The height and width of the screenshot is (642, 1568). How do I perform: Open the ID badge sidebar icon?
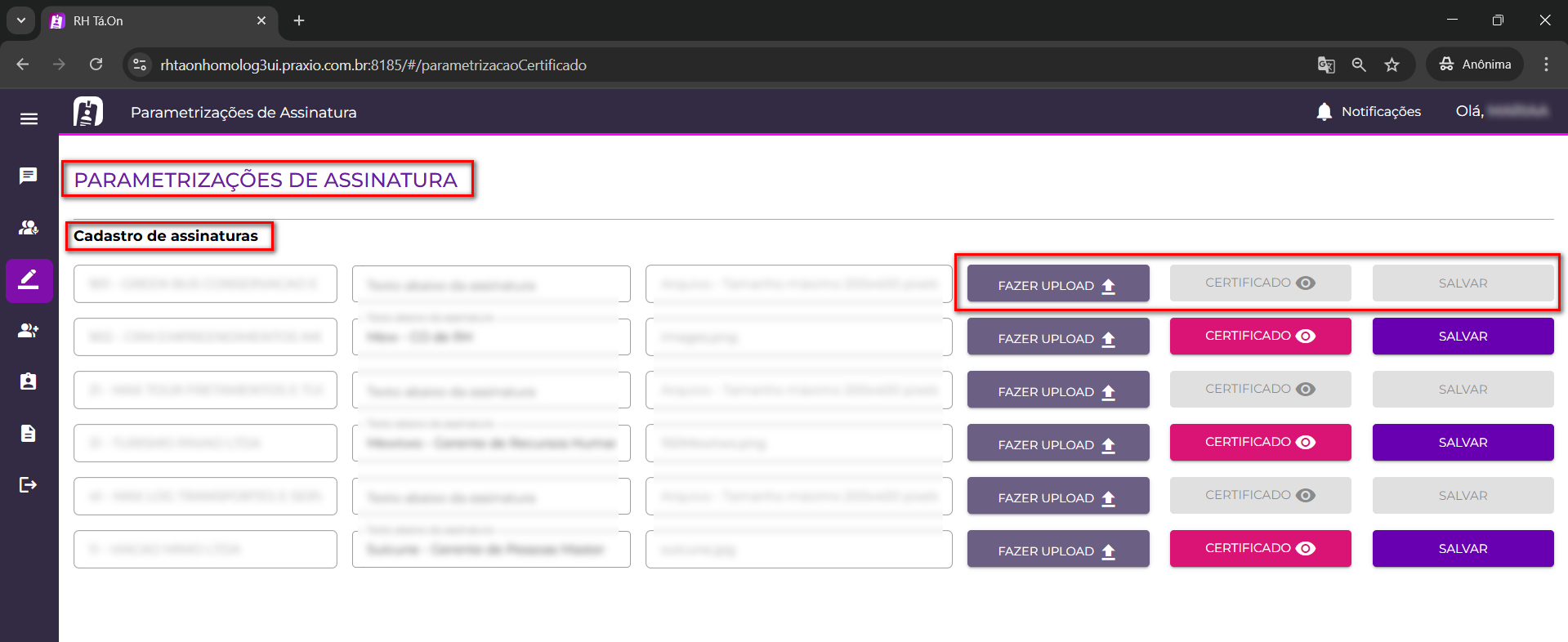click(29, 381)
